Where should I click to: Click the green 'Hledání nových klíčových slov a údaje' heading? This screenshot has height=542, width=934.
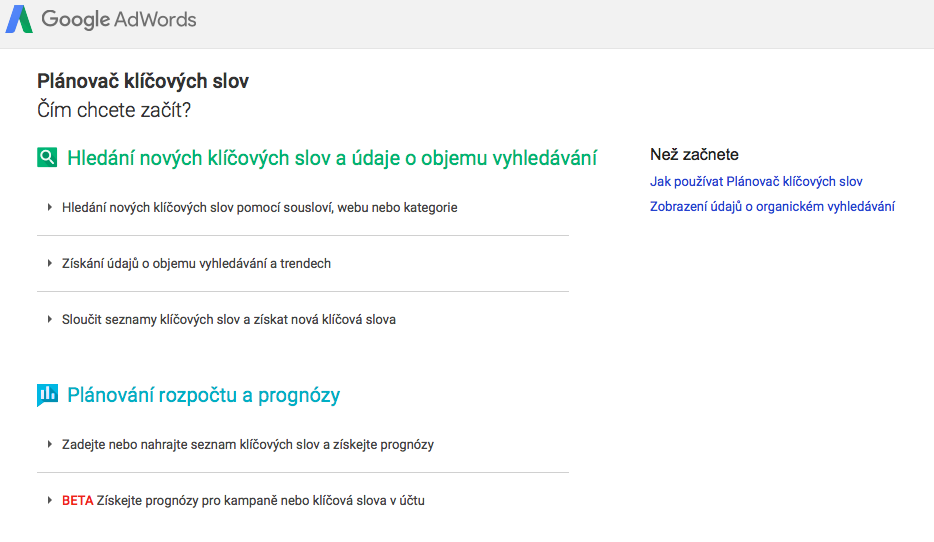[332, 158]
